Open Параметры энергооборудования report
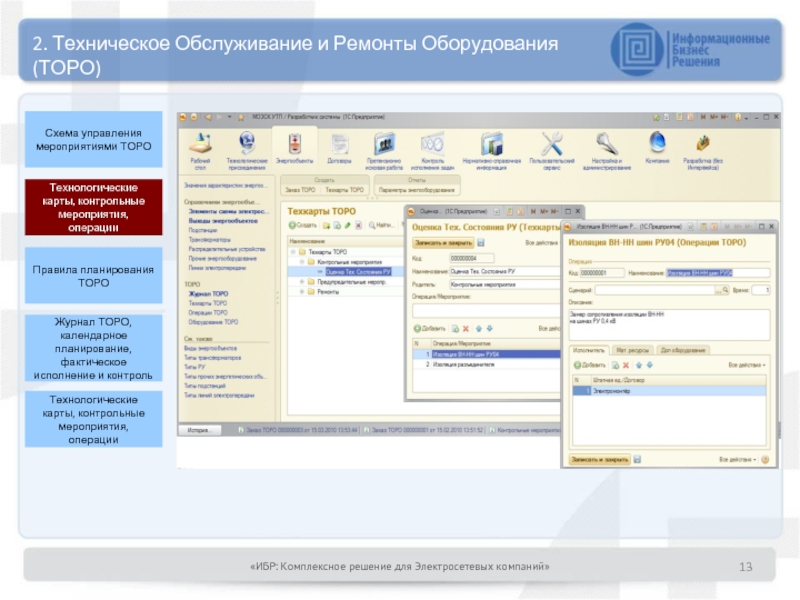This screenshot has height=600, width=800. (x=416, y=190)
